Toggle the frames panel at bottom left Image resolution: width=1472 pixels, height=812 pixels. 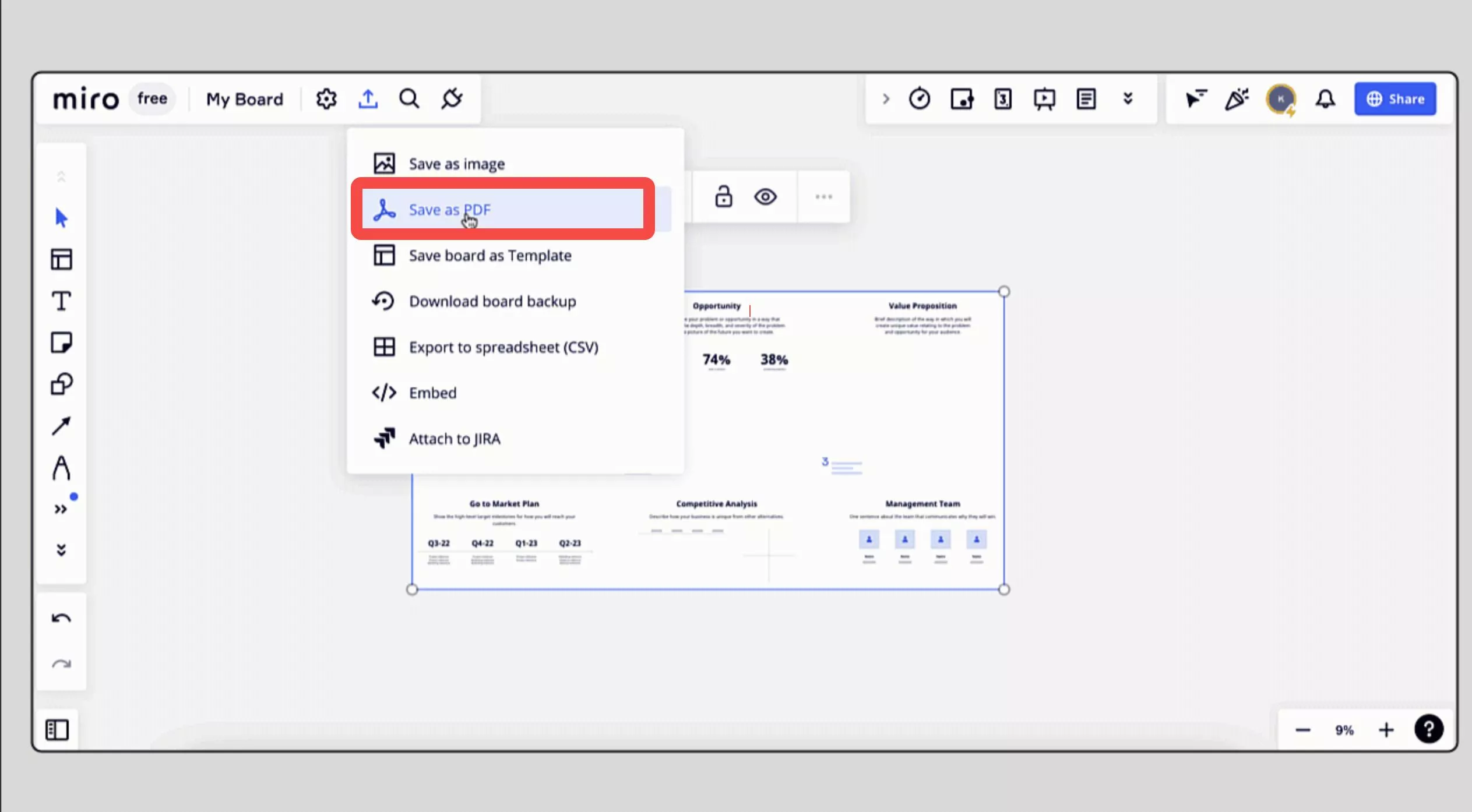[x=57, y=729]
